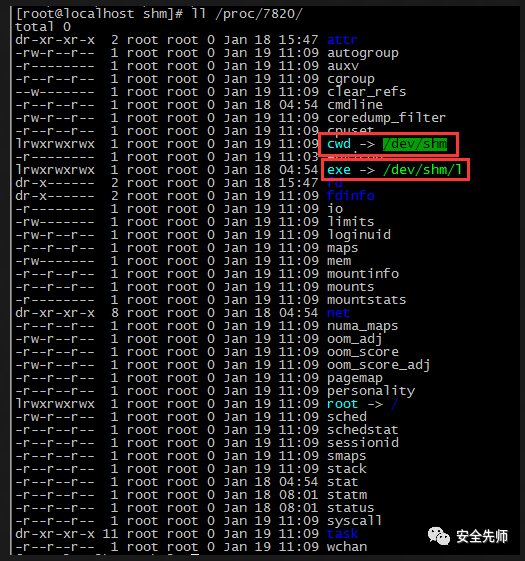
Task: Select the "schedstat" file name
Action: click(362, 430)
